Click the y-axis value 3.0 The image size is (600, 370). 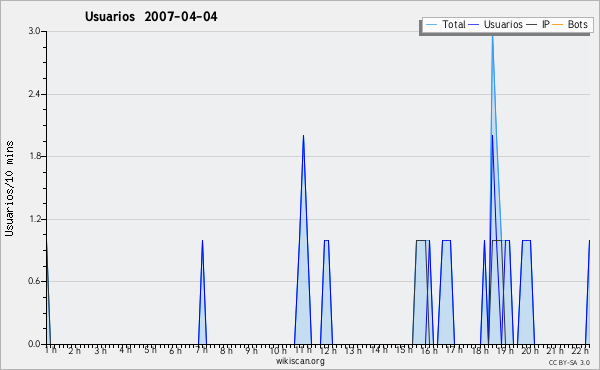coord(34,31)
